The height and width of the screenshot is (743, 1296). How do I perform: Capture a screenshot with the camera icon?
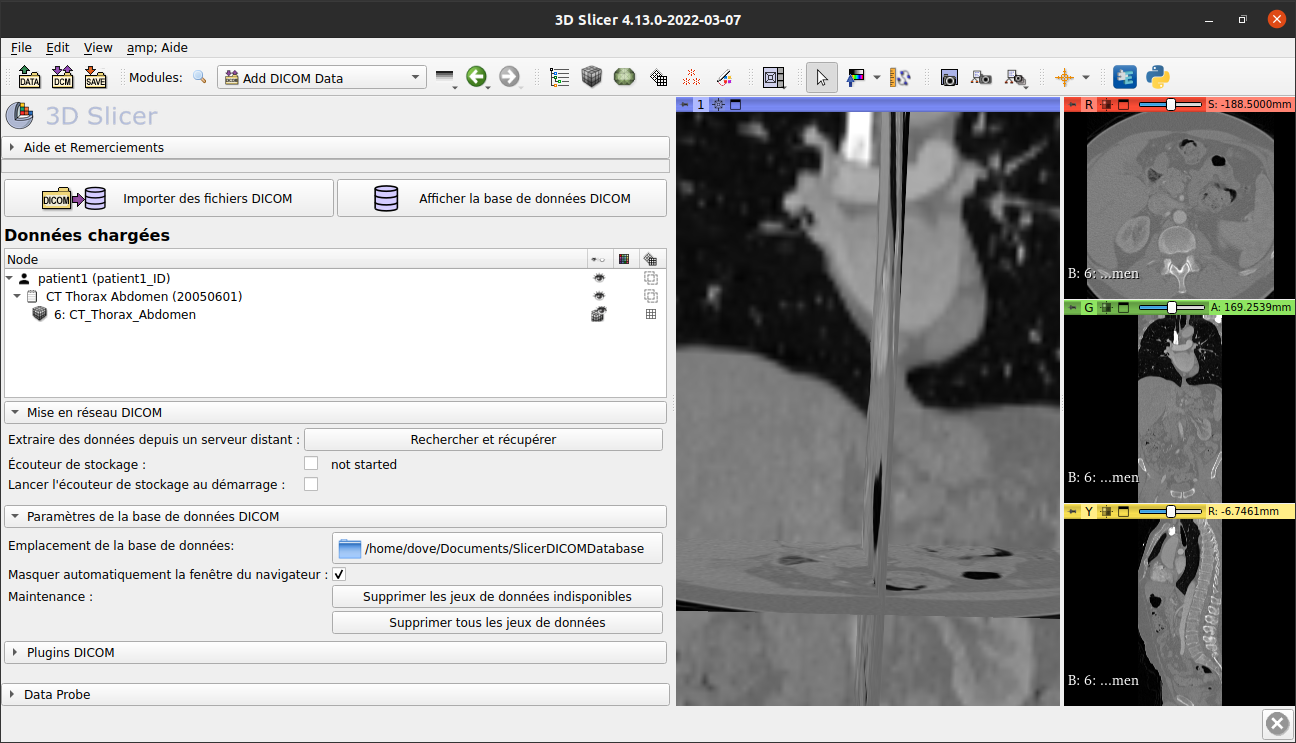click(x=948, y=76)
